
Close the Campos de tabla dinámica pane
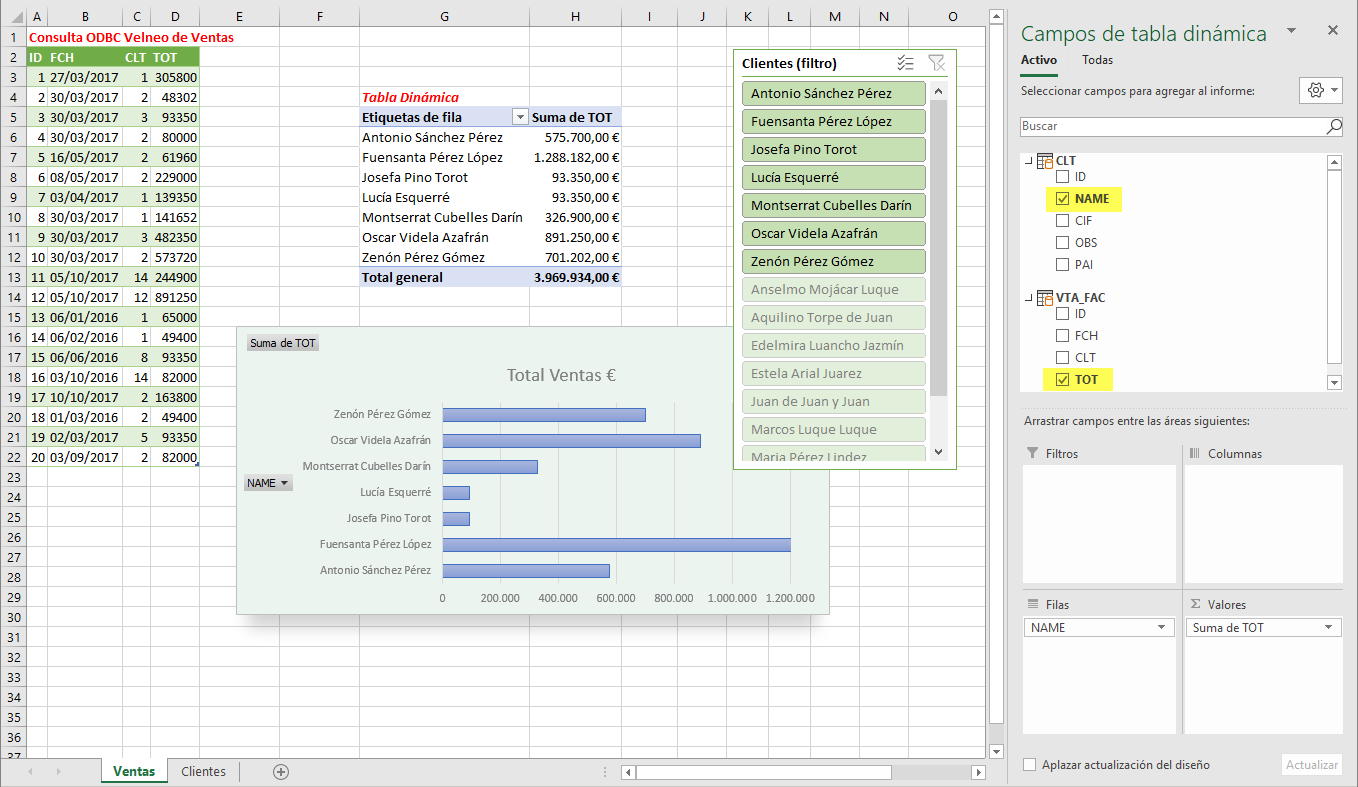click(x=1332, y=31)
